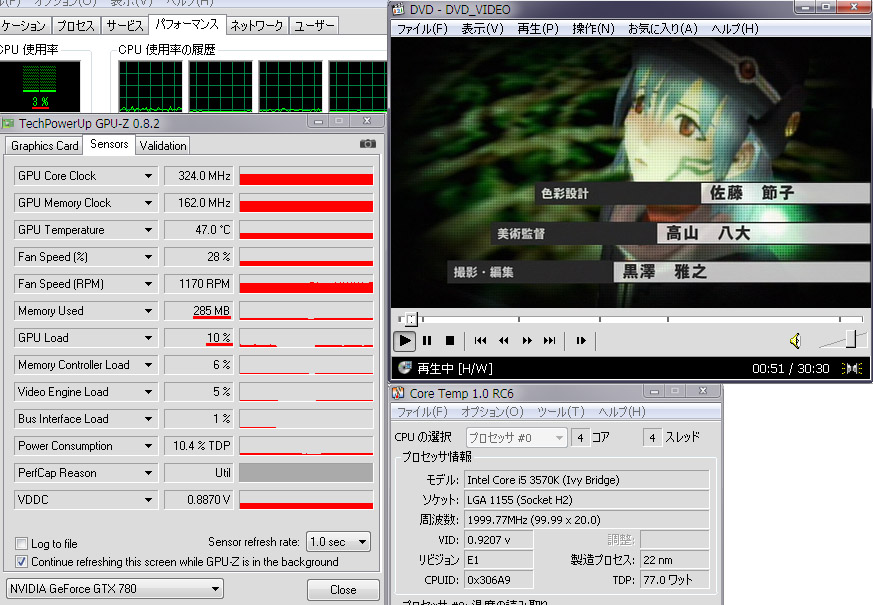Open the Memory Used sensor dropdown
The height and width of the screenshot is (605, 873).
pyautogui.click(x=148, y=311)
